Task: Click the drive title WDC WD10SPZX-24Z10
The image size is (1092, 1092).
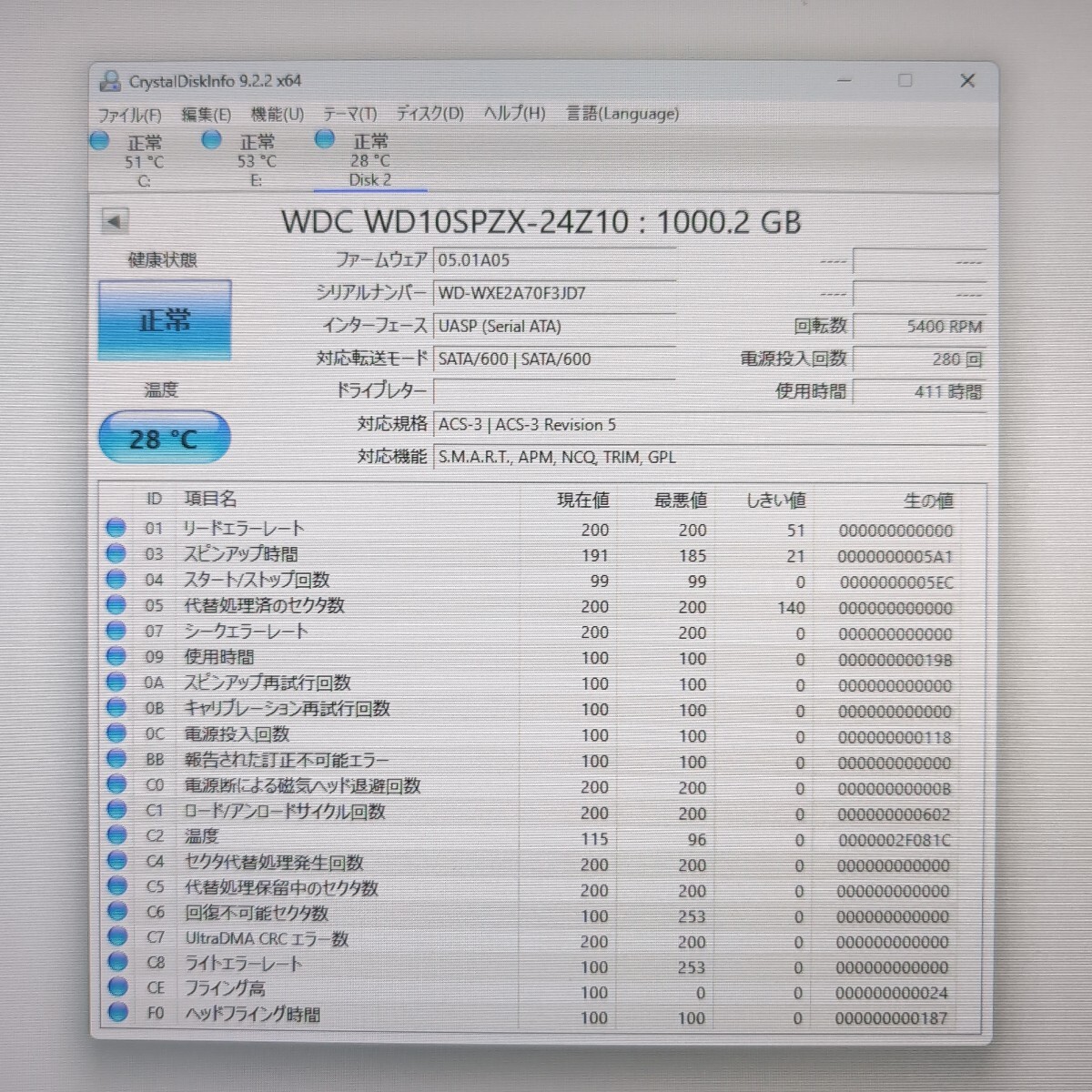Action: coord(455,221)
